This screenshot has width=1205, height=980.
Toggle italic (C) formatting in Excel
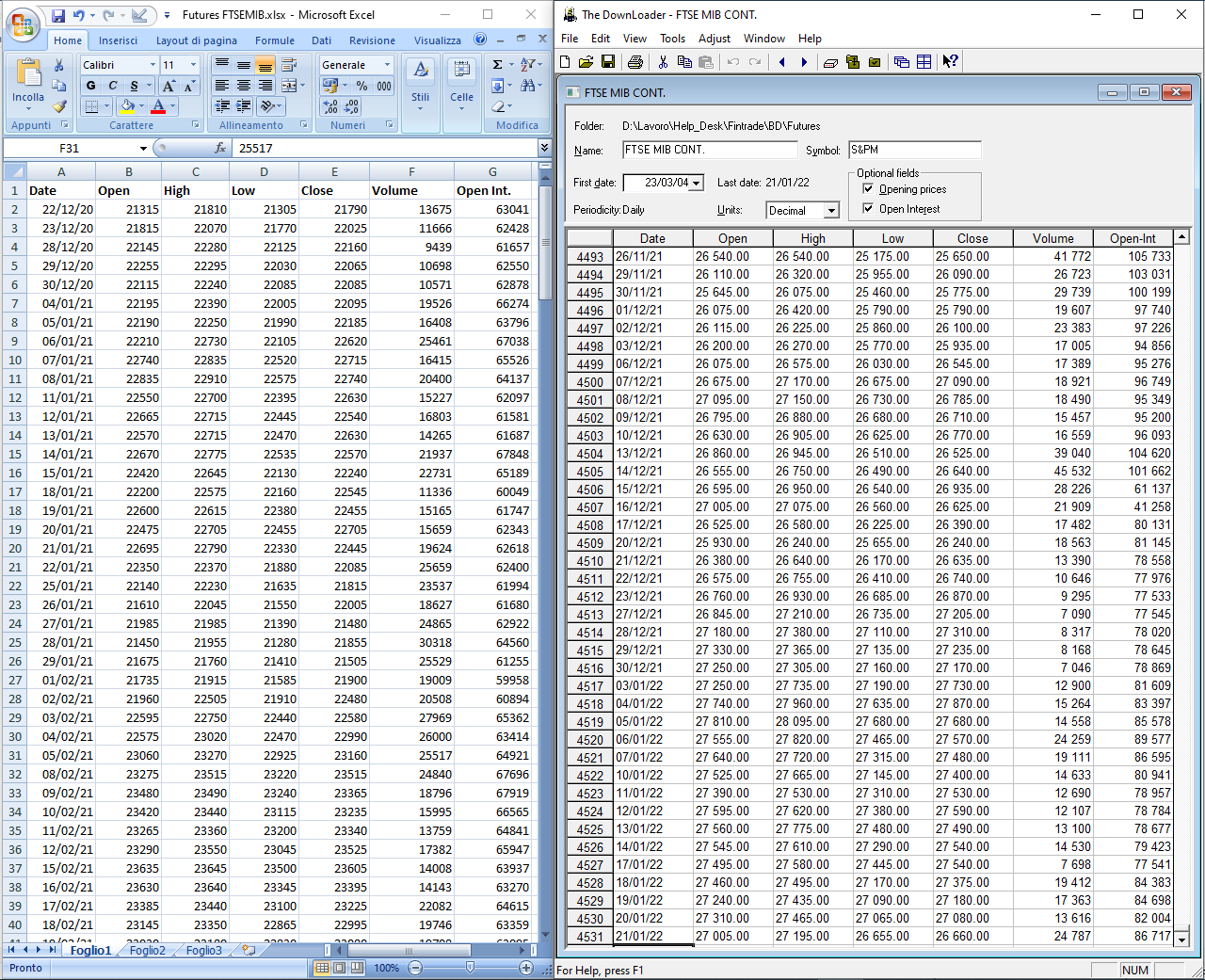click(x=113, y=86)
